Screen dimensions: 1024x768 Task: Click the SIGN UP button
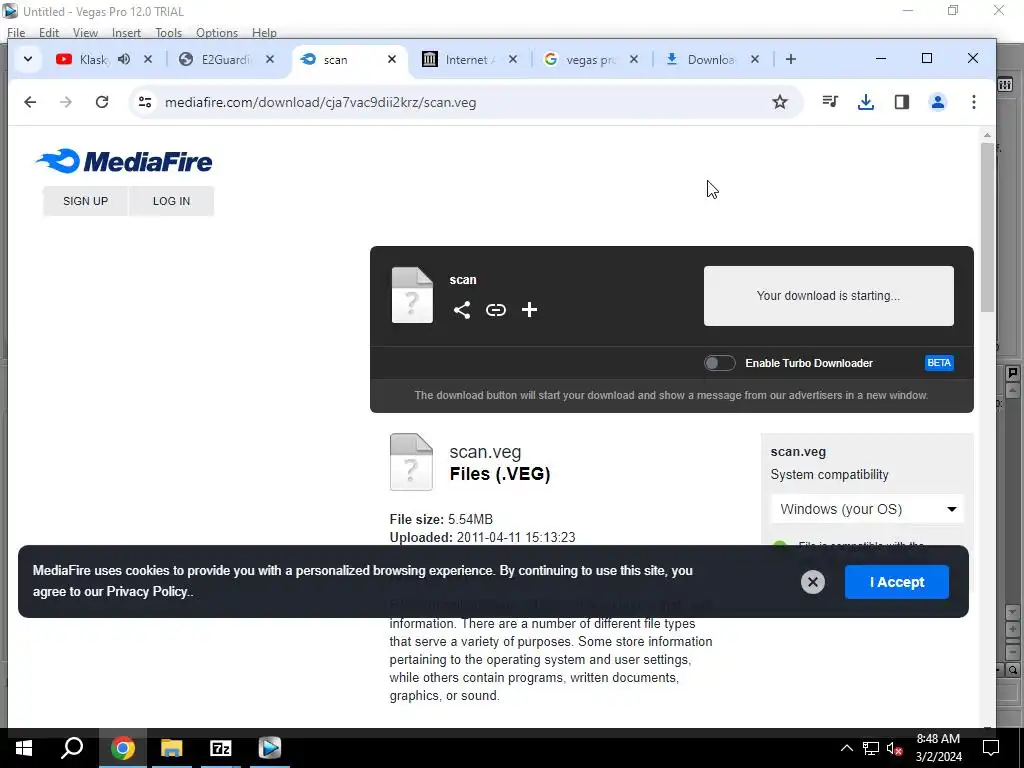pos(86,201)
